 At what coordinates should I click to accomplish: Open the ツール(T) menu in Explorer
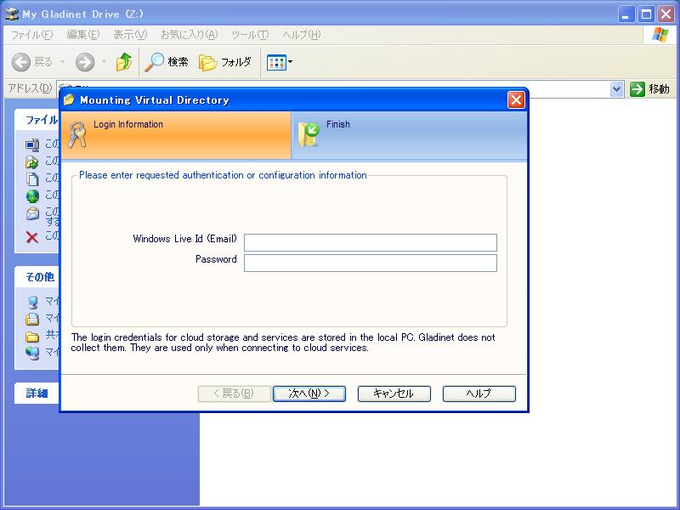pos(250,35)
